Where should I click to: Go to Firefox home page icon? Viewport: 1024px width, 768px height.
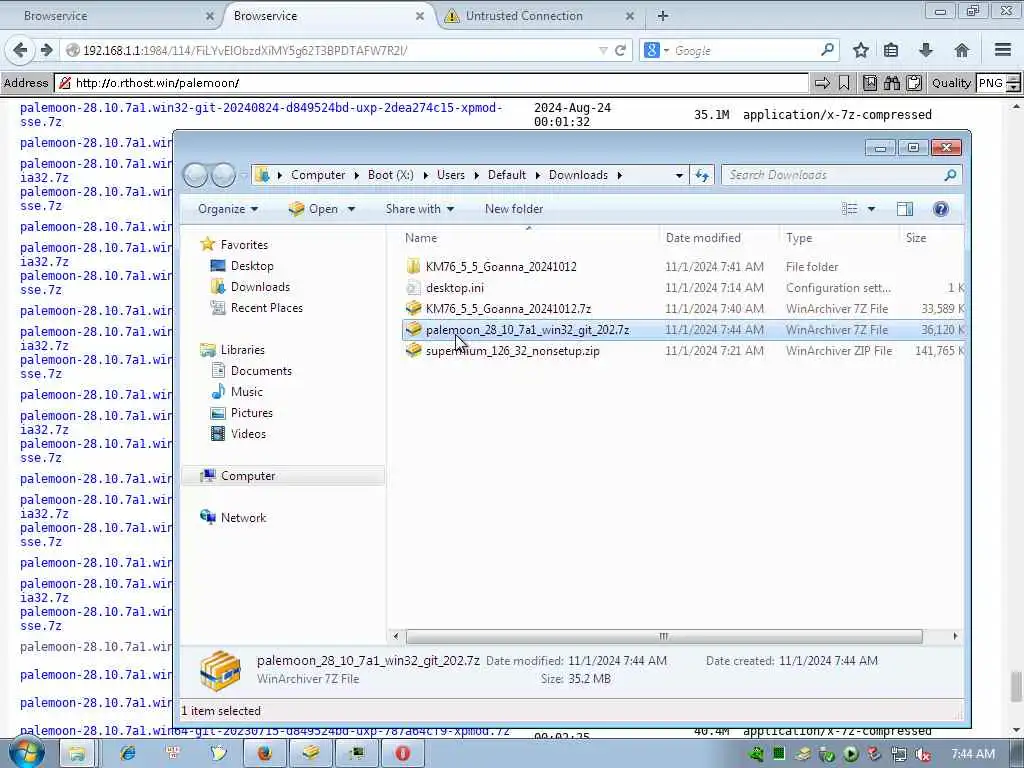tap(962, 50)
